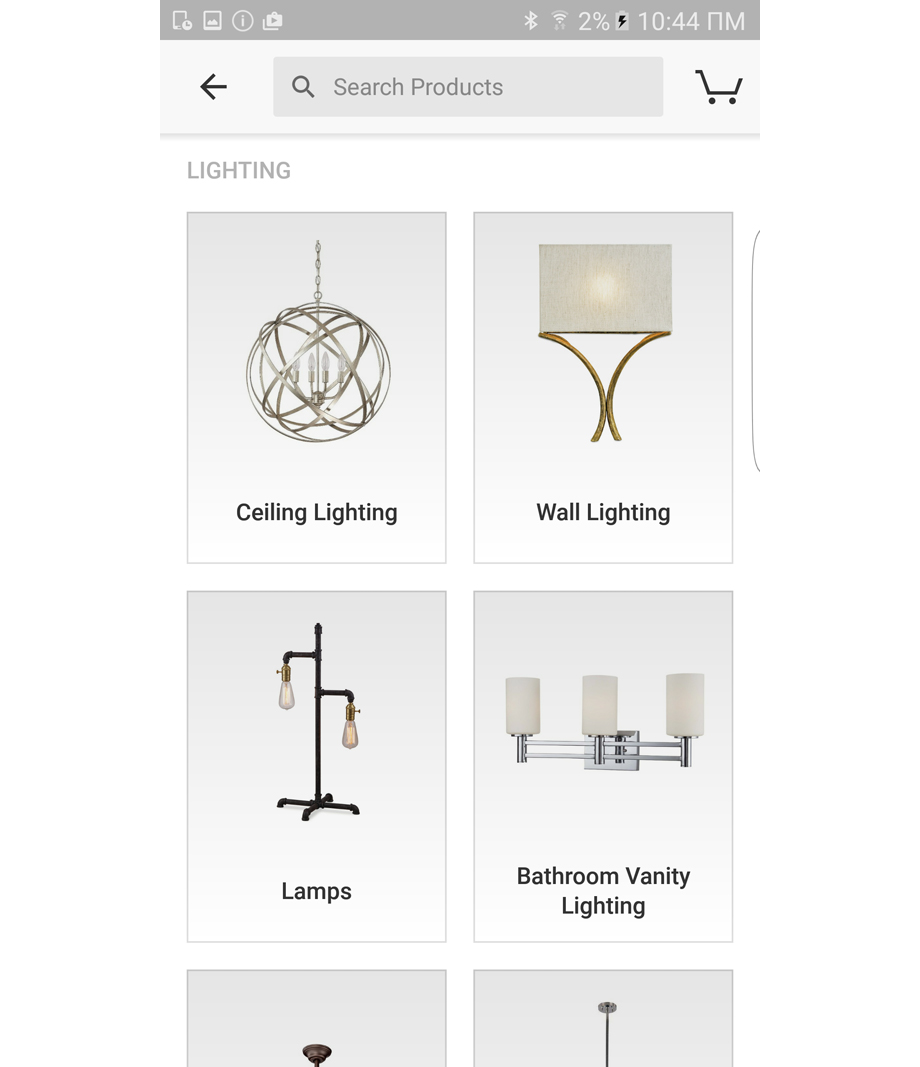This screenshot has height=1067, width=920.
Task: Tap the wall sconce image
Action: (605, 343)
